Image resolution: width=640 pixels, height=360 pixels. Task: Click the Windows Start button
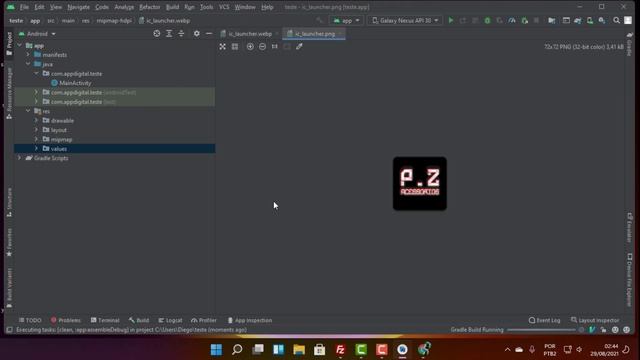pyautogui.click(x=217, y=349)
